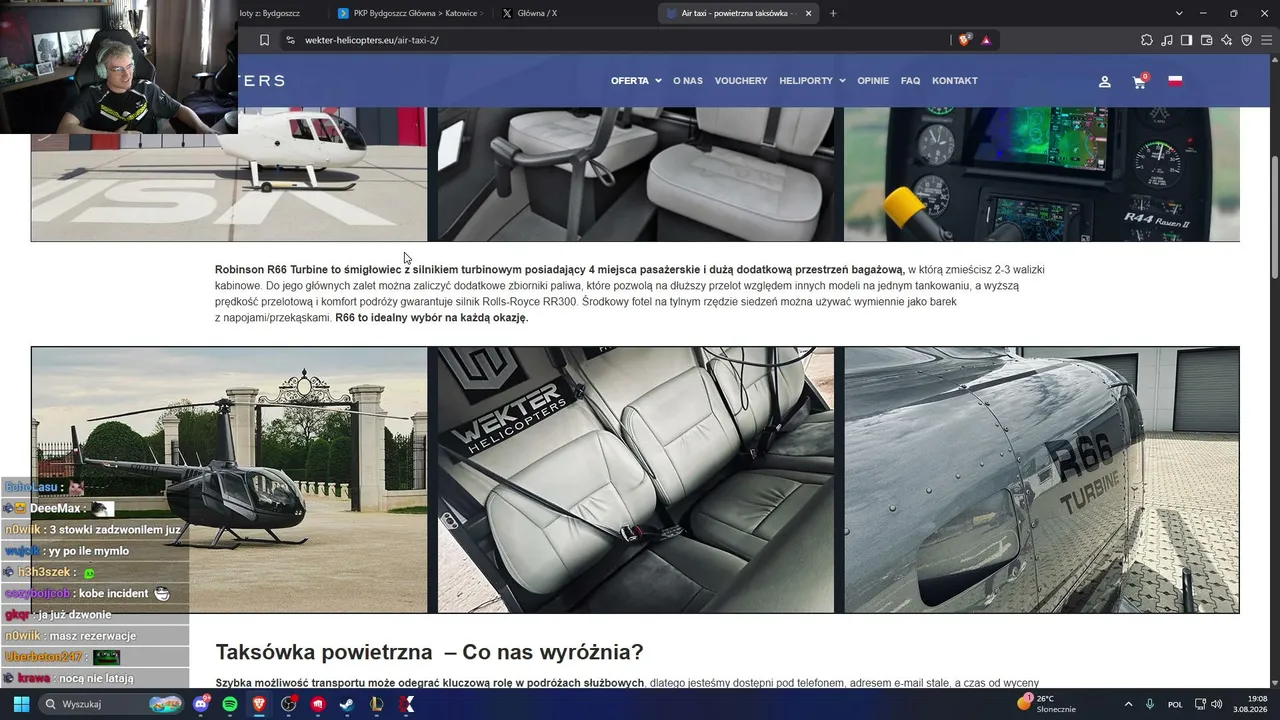Open OBS Studio from the taskbar

tap(289, 704)
